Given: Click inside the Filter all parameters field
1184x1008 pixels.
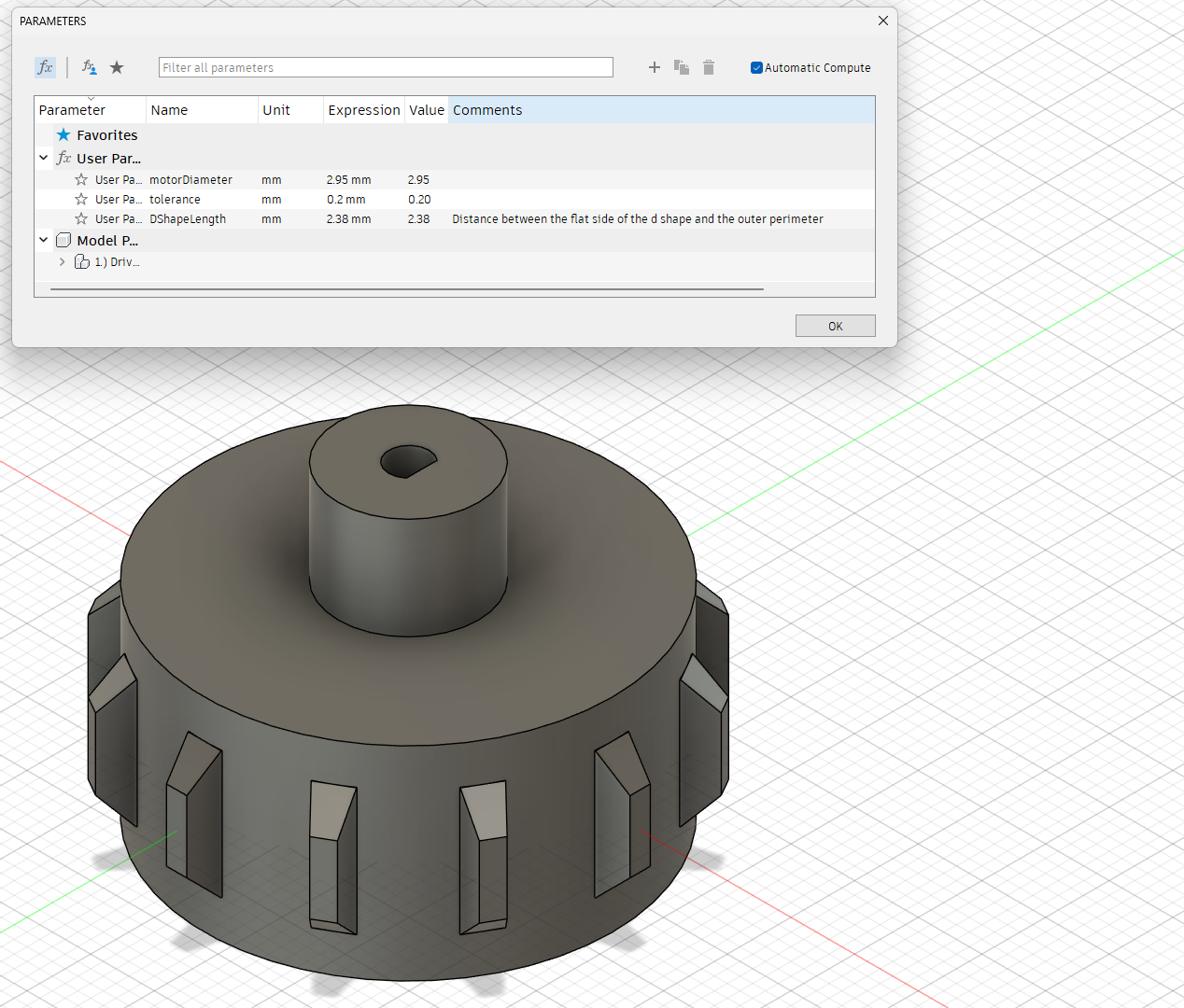Looking at the screenshot, I should [x=386, y=67].
